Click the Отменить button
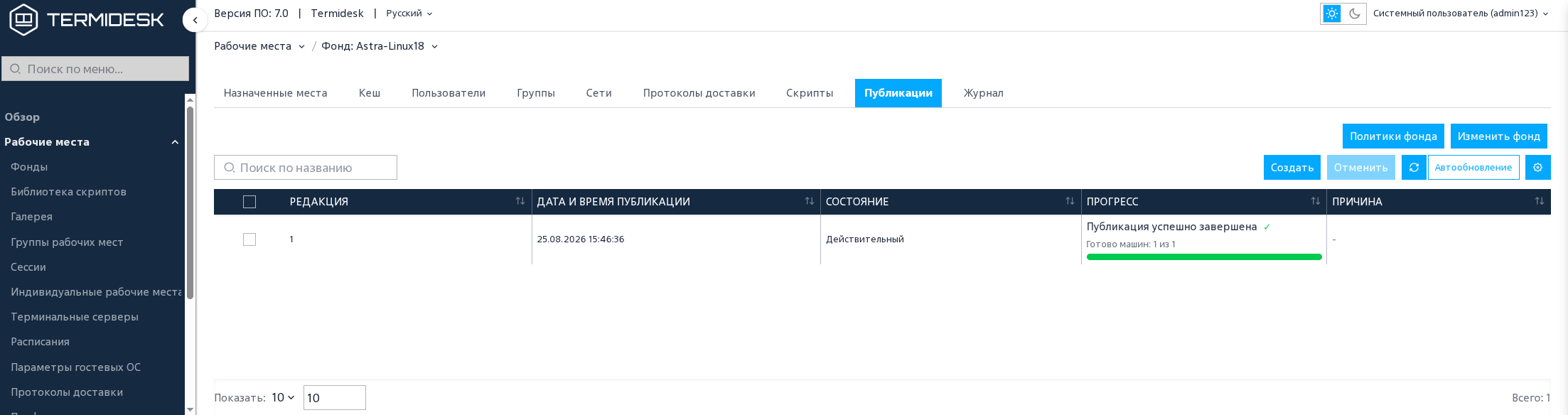 tap(1361, 168)
